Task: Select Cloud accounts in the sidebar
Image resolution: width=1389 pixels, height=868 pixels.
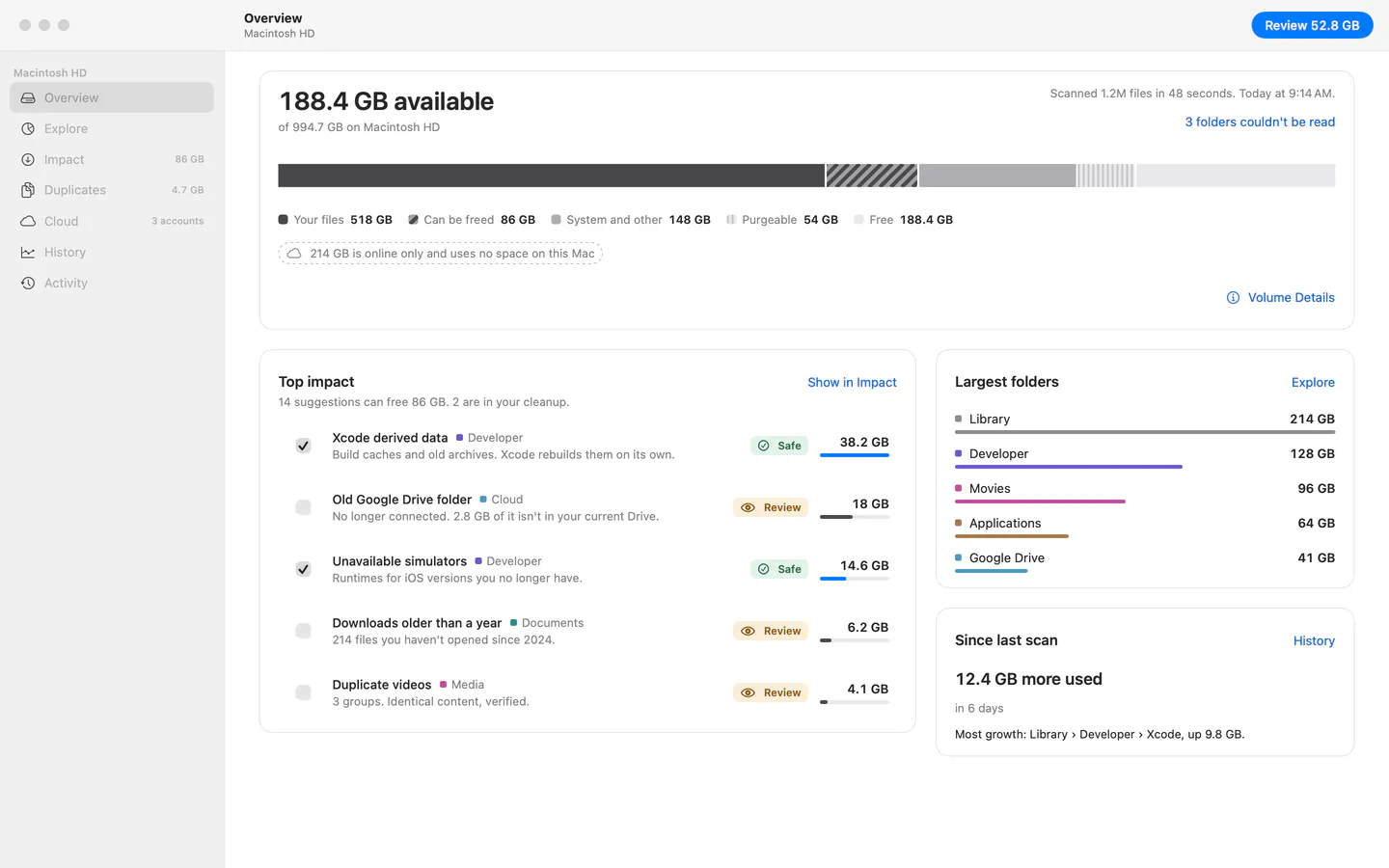Action: (x=112, y=221)
